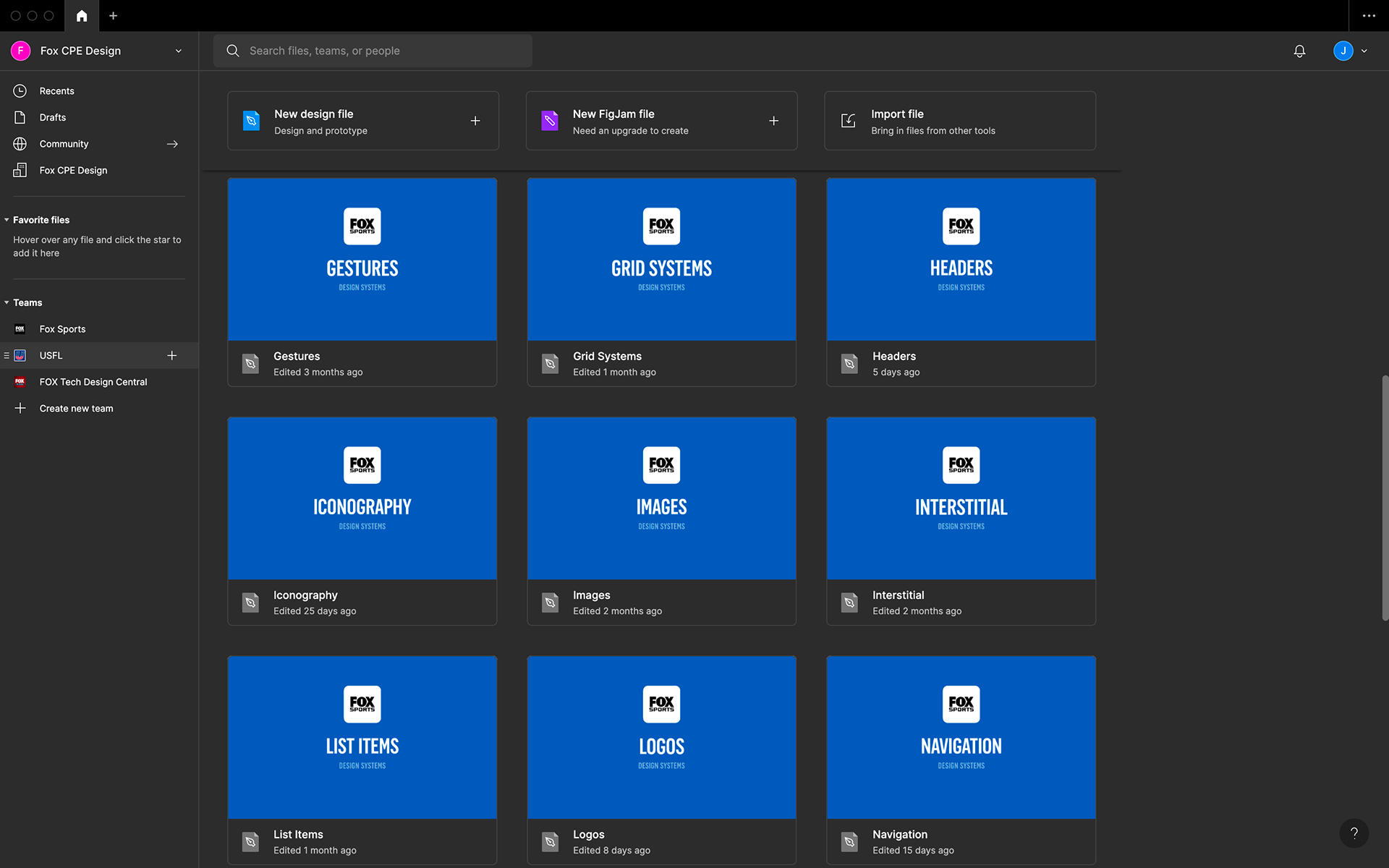Open the Help question mark button
Viewport: 1389px width, 868px height.
click(1354, 833)
